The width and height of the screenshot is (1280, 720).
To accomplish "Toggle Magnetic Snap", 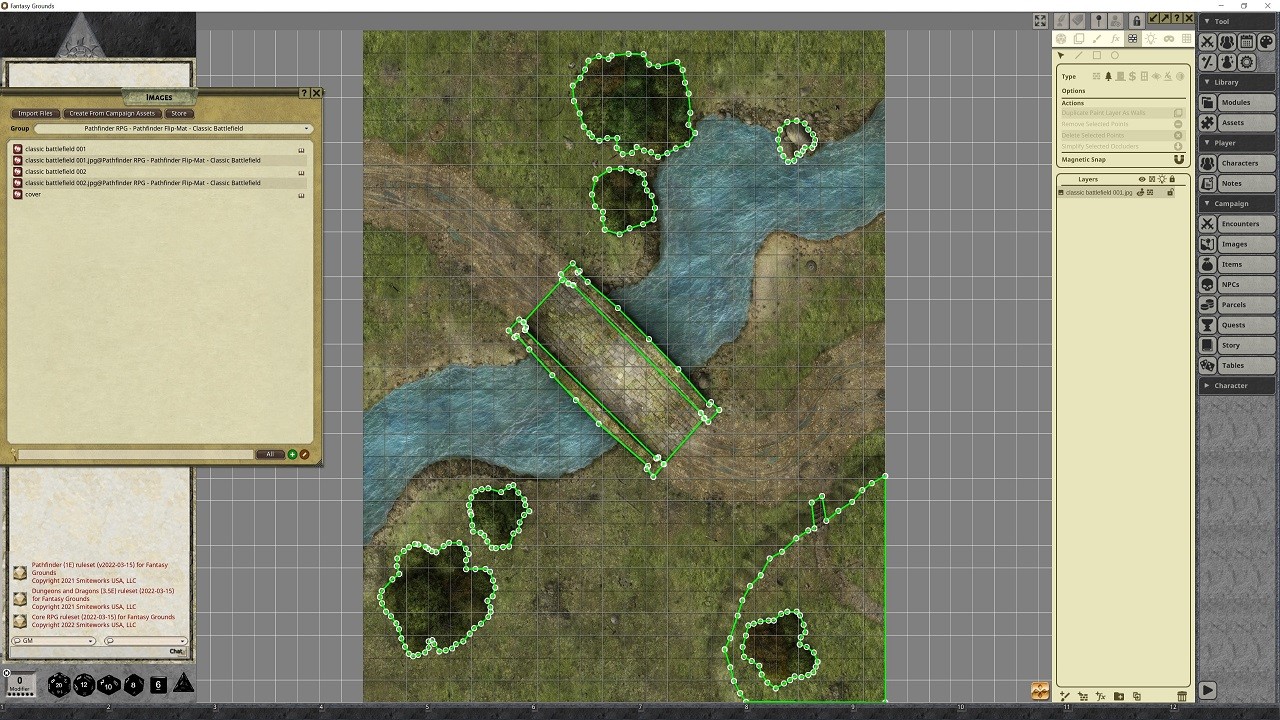I will [1179, 159].
